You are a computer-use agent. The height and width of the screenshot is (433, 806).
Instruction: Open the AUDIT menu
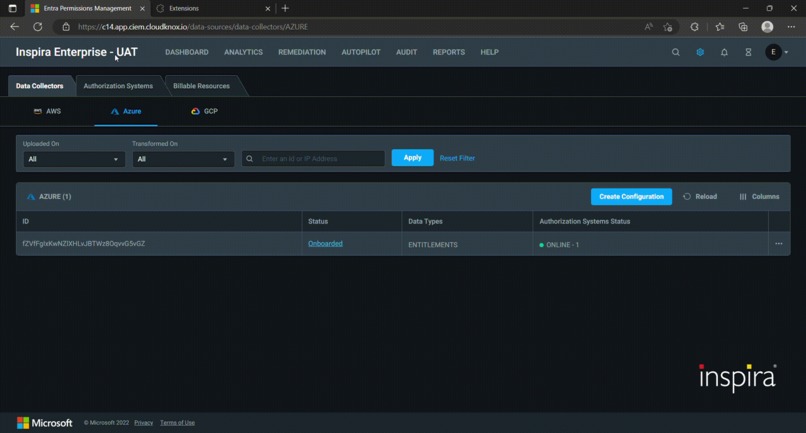[407, 52]
